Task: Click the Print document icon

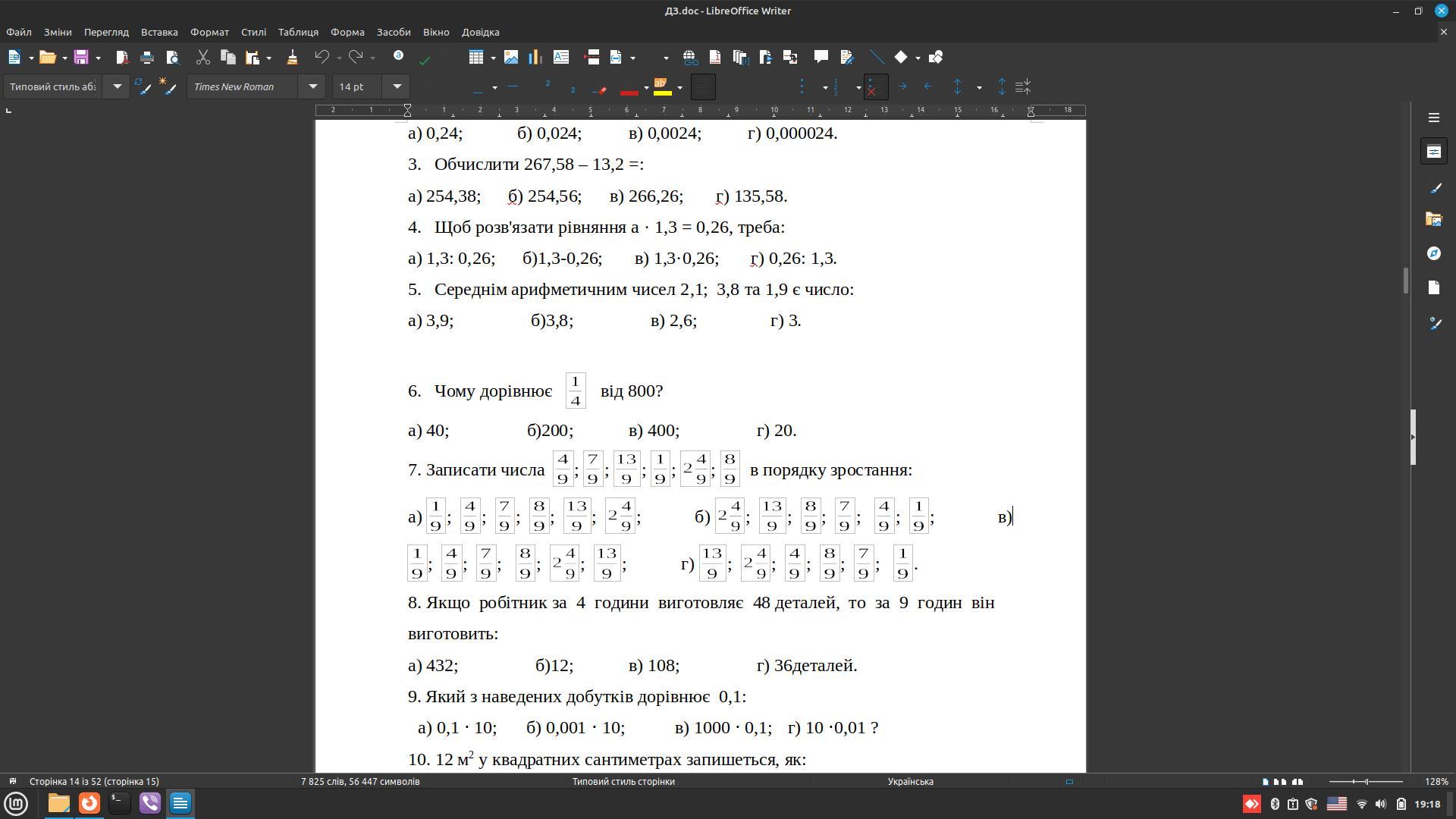Action: (147, 57)
